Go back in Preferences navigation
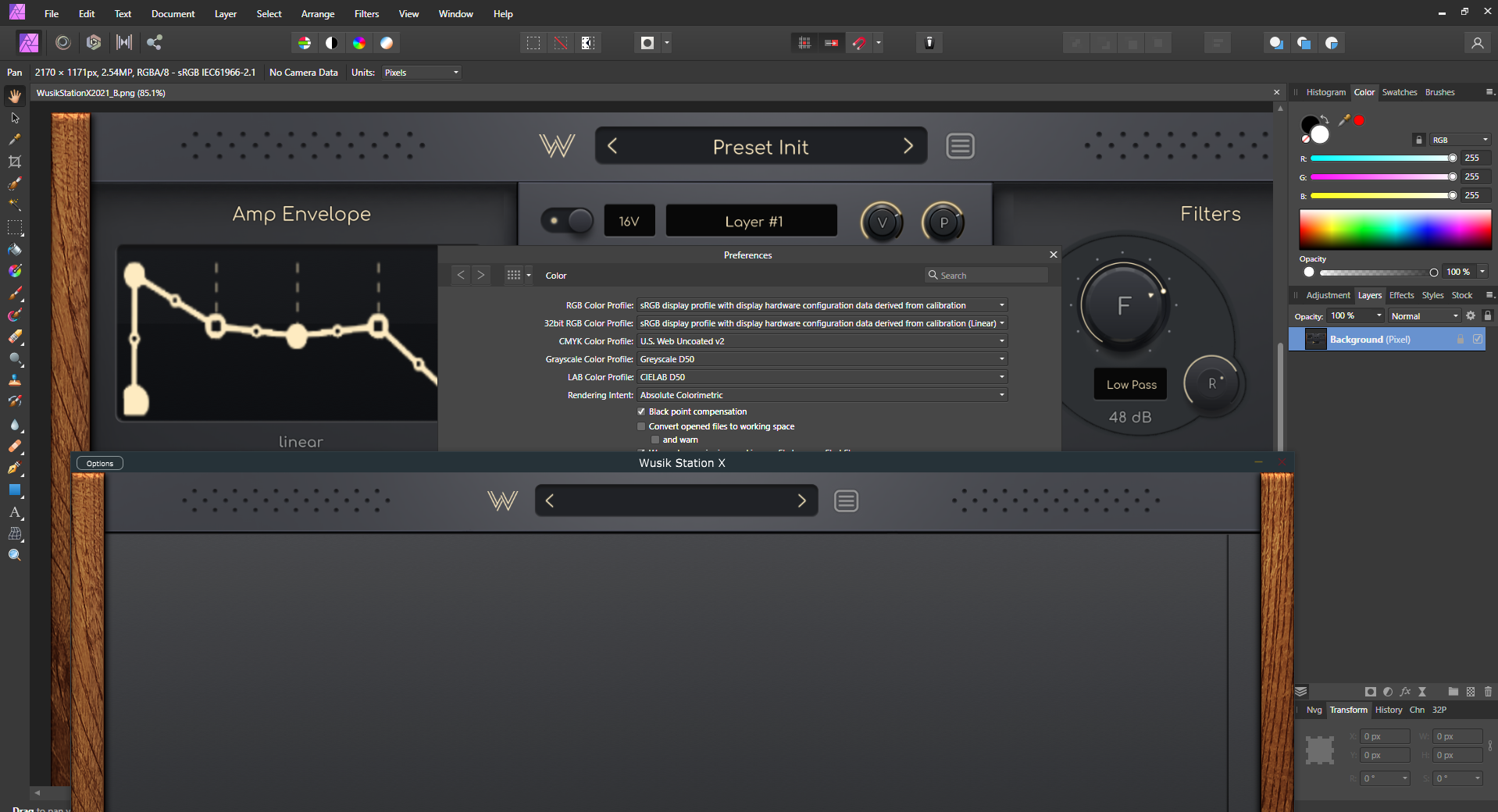Screen dimensions: 1498x812 (461, 275)
